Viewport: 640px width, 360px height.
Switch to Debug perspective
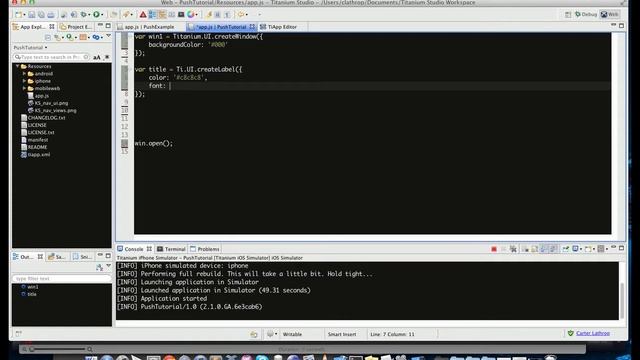tap(586, 15)
